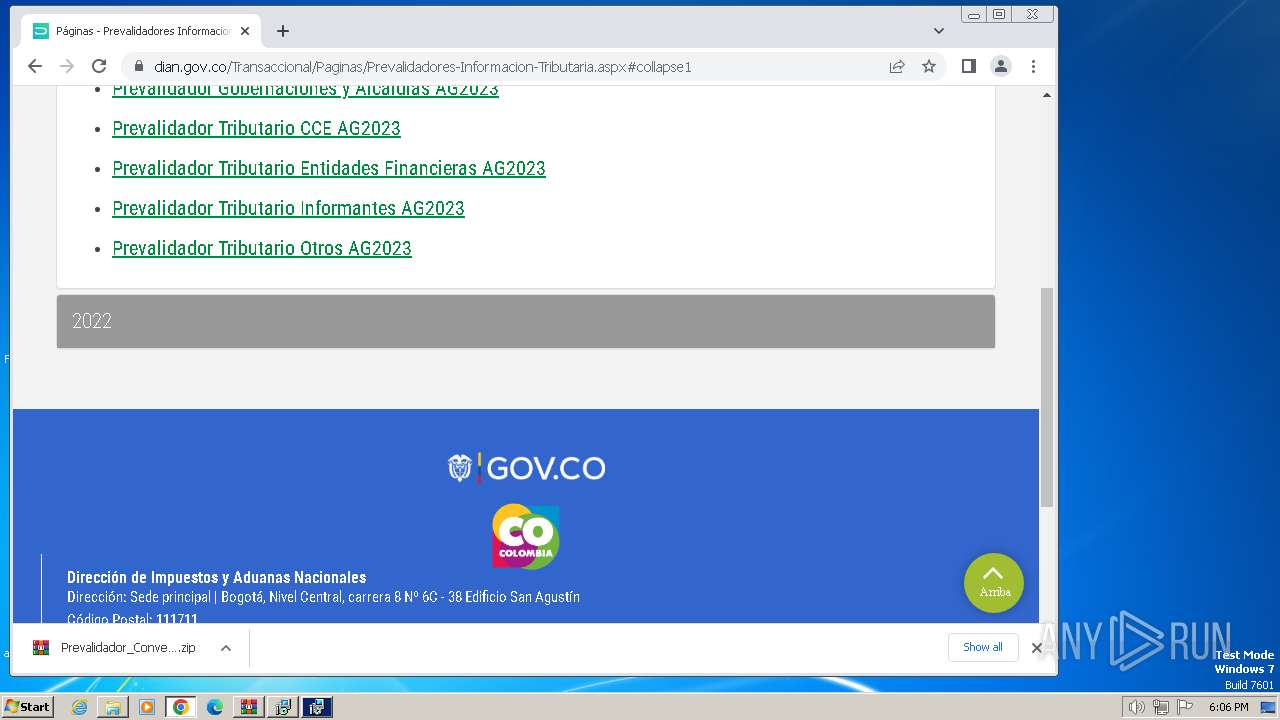The image size is (1280, 720).
Task: Open the Chrome profile avatar
Action: click(x=1000, y=66)
